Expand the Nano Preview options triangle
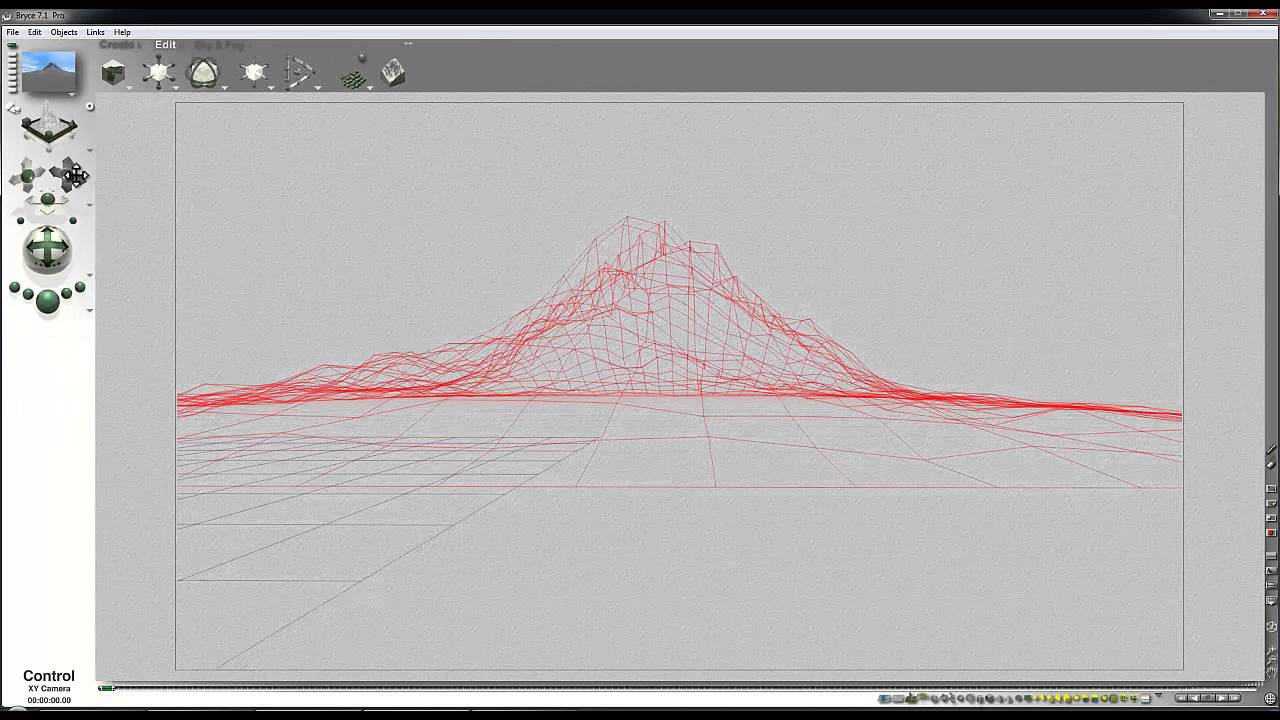The image size is (1280, 720). (x=72, y=94)
